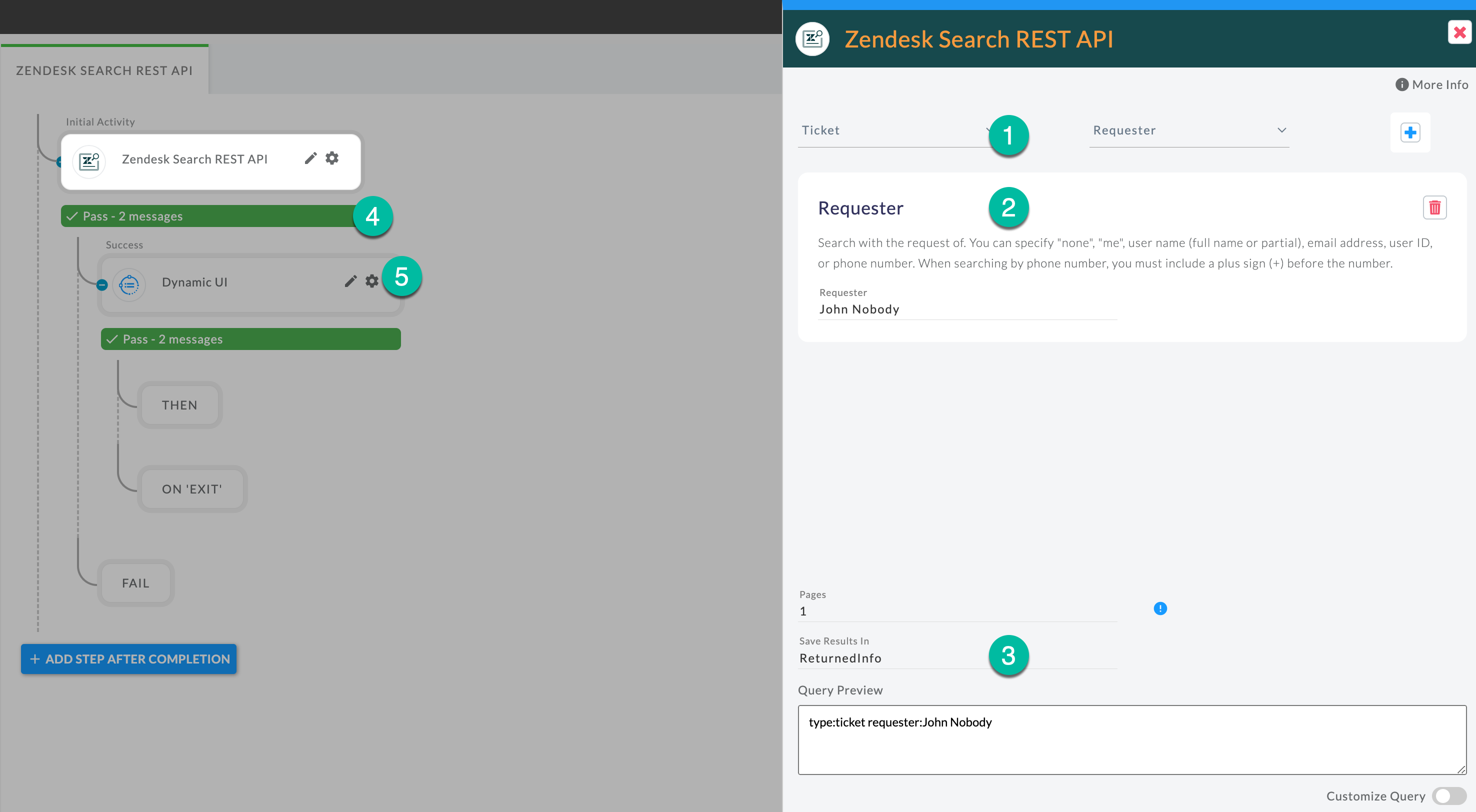Click the Zendesk icon on the Initial Activity step

tap(89, 161)
